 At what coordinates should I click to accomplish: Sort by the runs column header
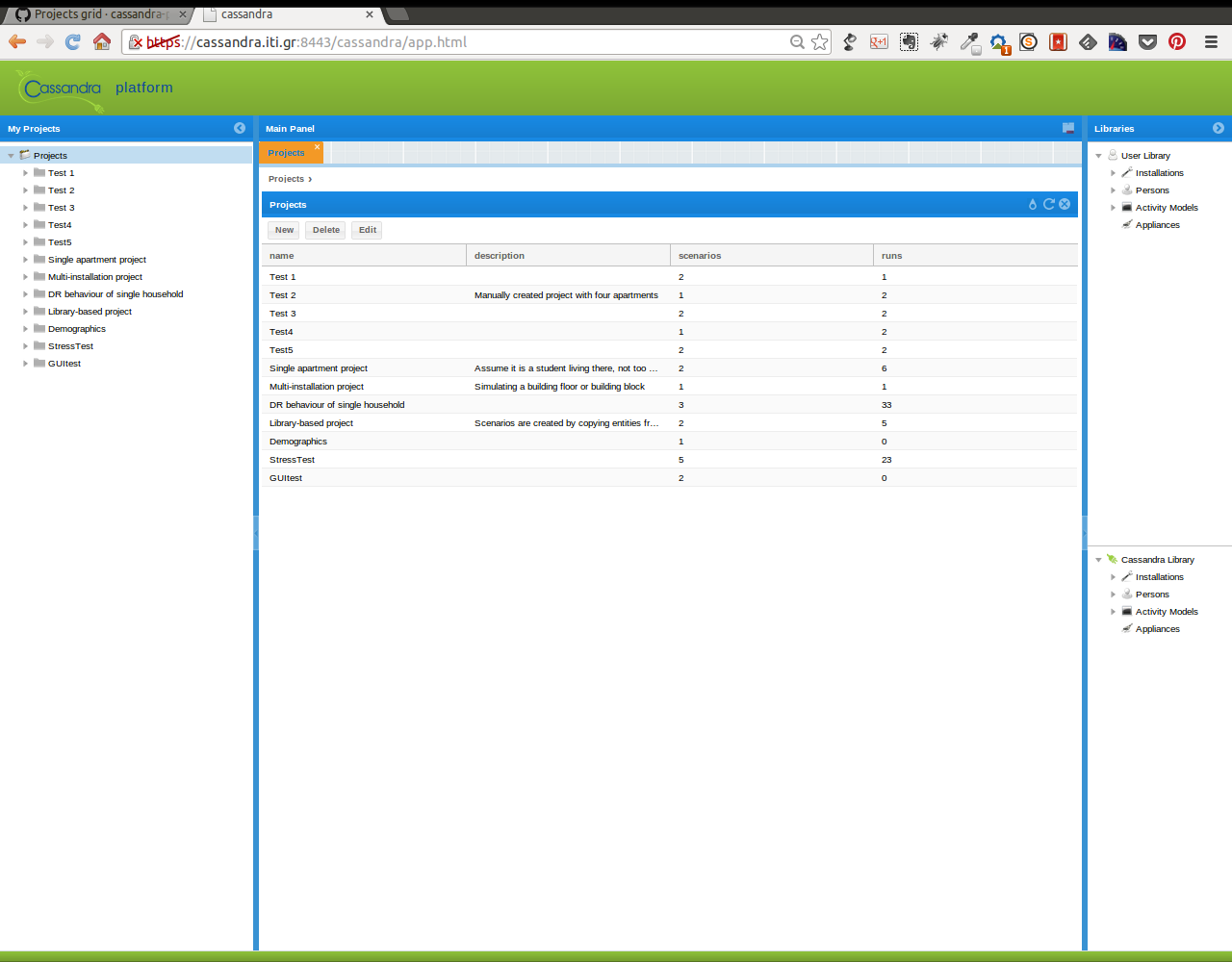976,256
